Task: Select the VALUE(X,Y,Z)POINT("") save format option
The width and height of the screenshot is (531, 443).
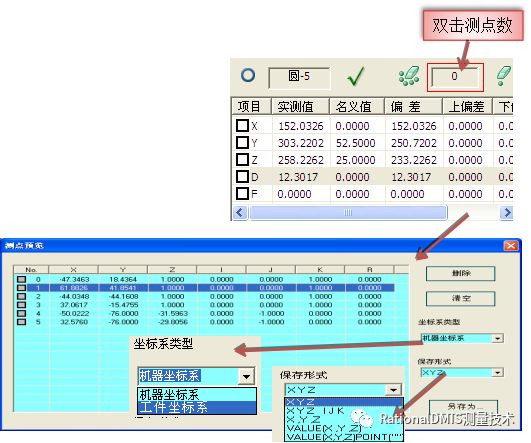Action: [344, 437]
